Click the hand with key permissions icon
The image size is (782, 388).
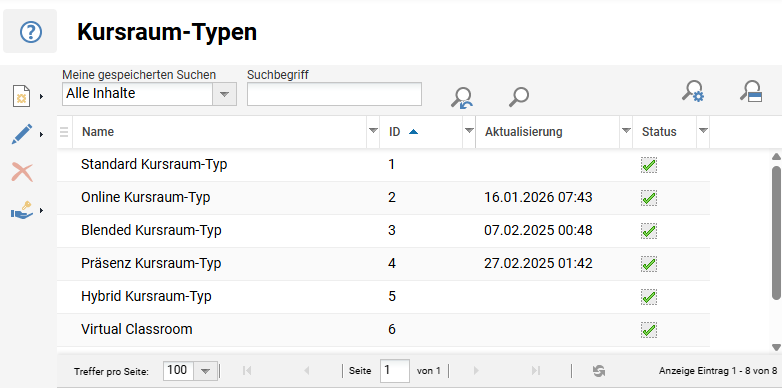22,211
